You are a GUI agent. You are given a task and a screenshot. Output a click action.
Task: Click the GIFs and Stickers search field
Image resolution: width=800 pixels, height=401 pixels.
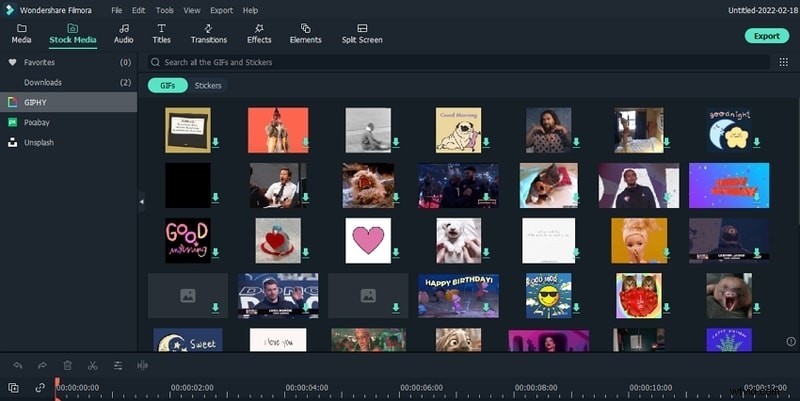tap(458, 62)
